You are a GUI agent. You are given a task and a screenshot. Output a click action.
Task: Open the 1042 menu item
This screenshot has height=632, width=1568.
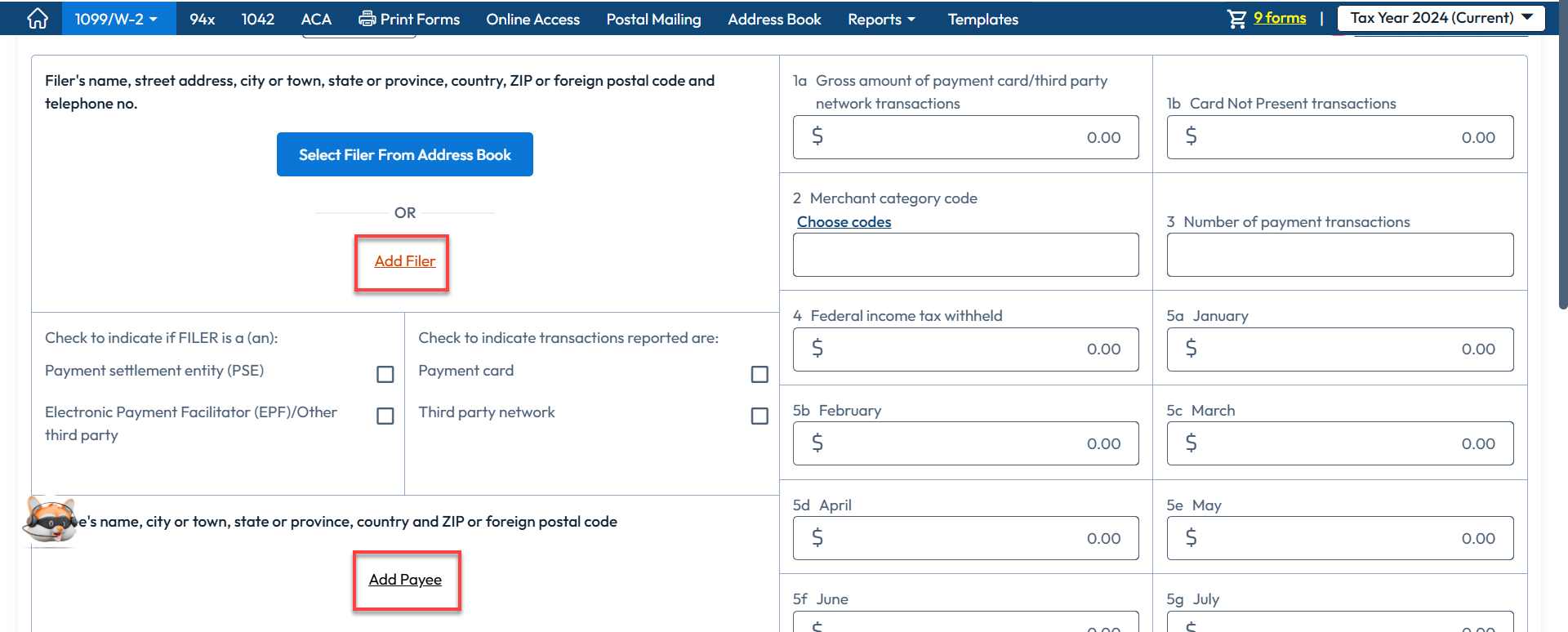click(x=258, y=19)
